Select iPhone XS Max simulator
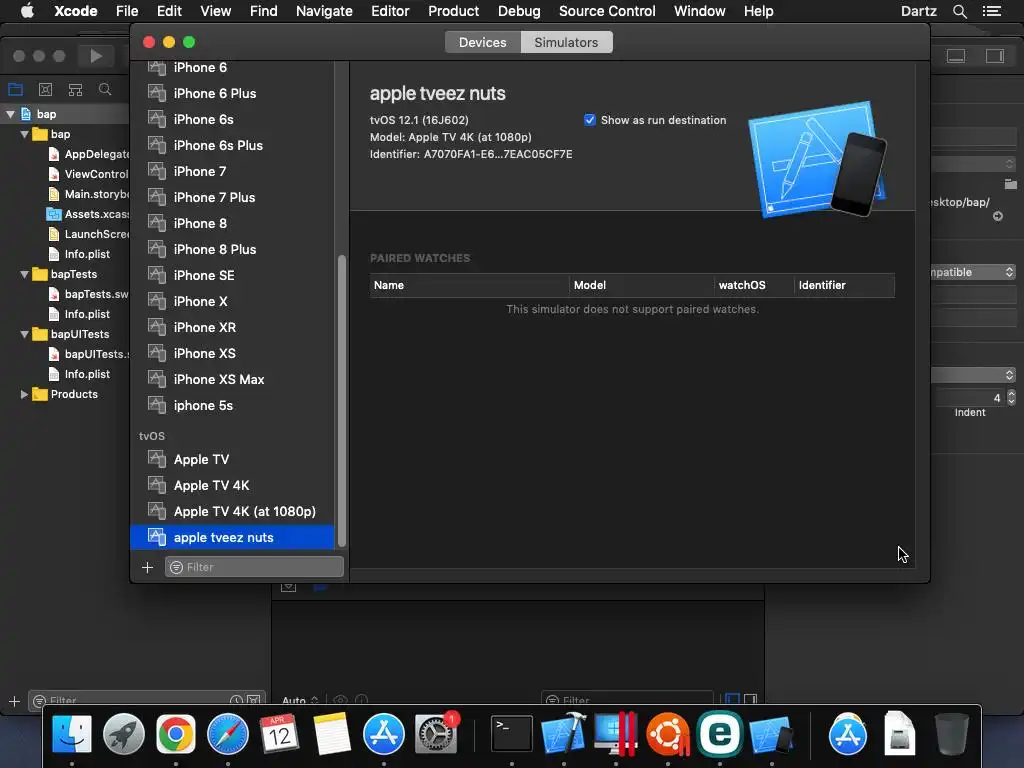The image size is (1024, 768). click(232, 379)
